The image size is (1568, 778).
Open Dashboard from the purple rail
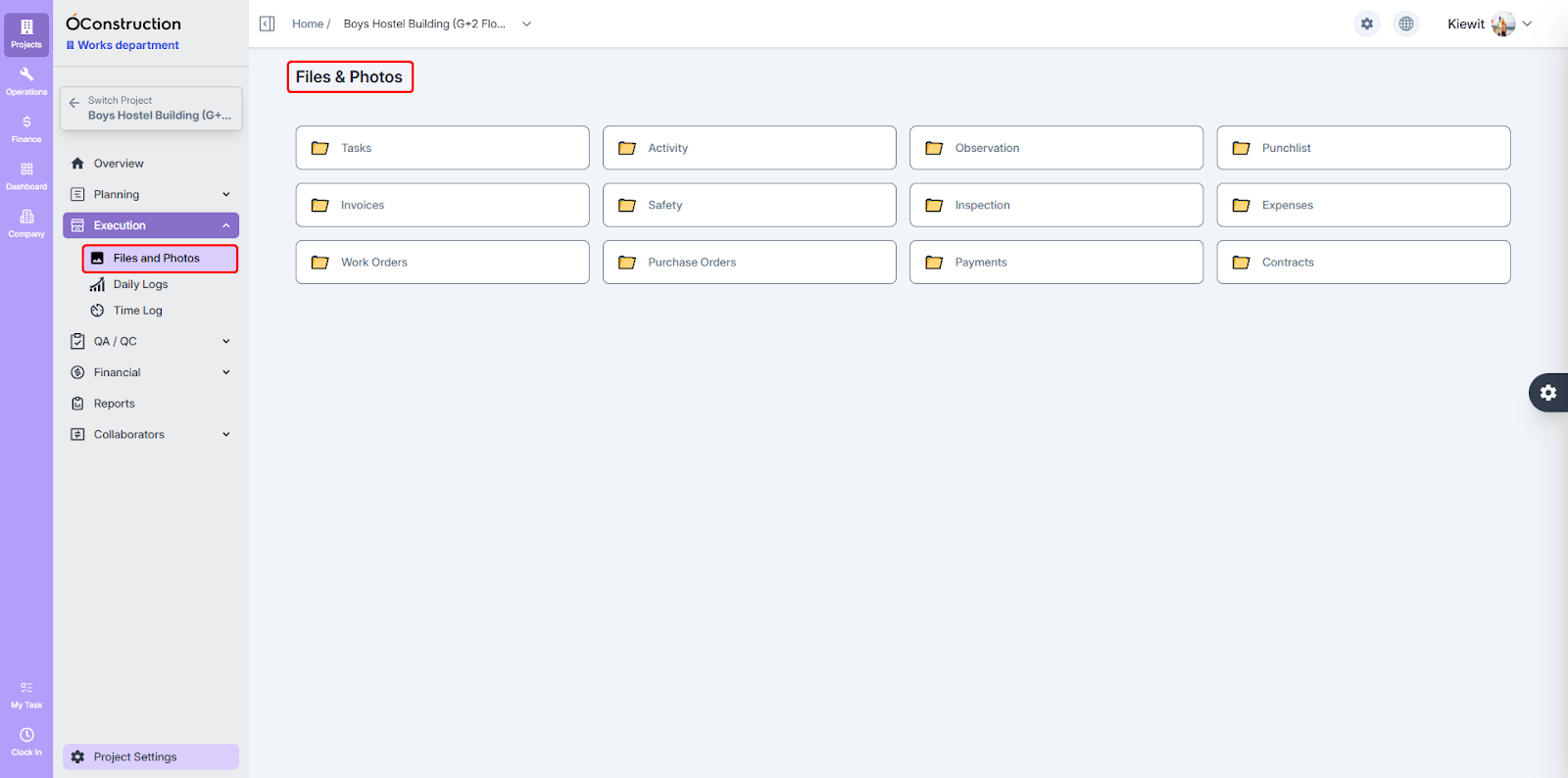(26, 176)
